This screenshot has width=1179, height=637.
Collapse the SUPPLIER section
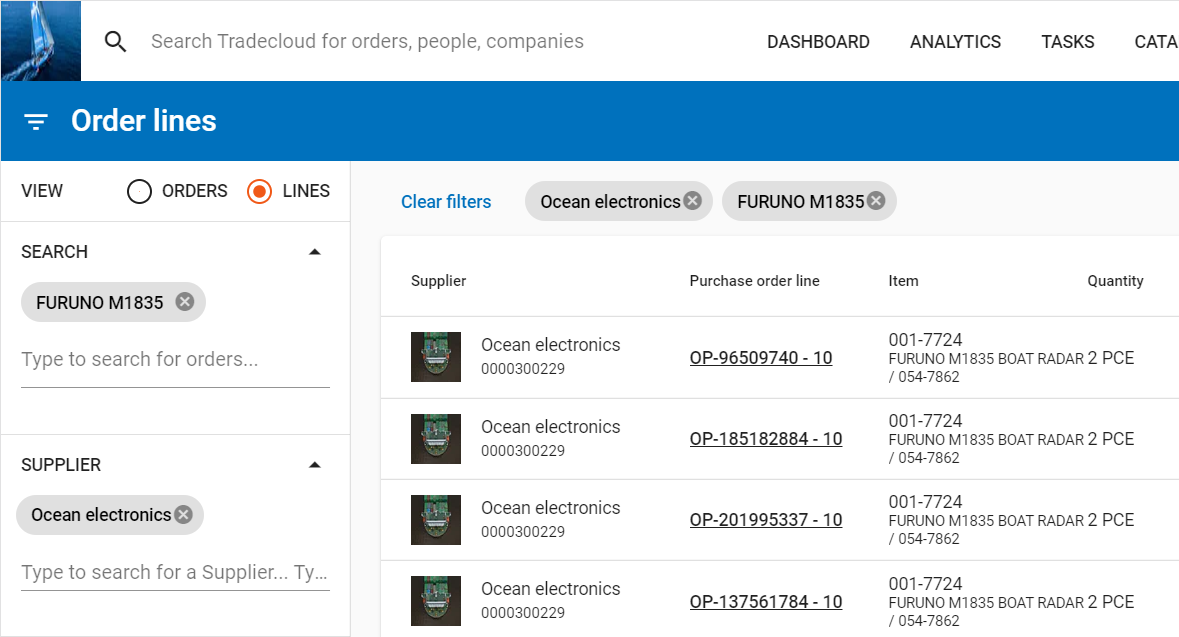[x=315, y=465]
